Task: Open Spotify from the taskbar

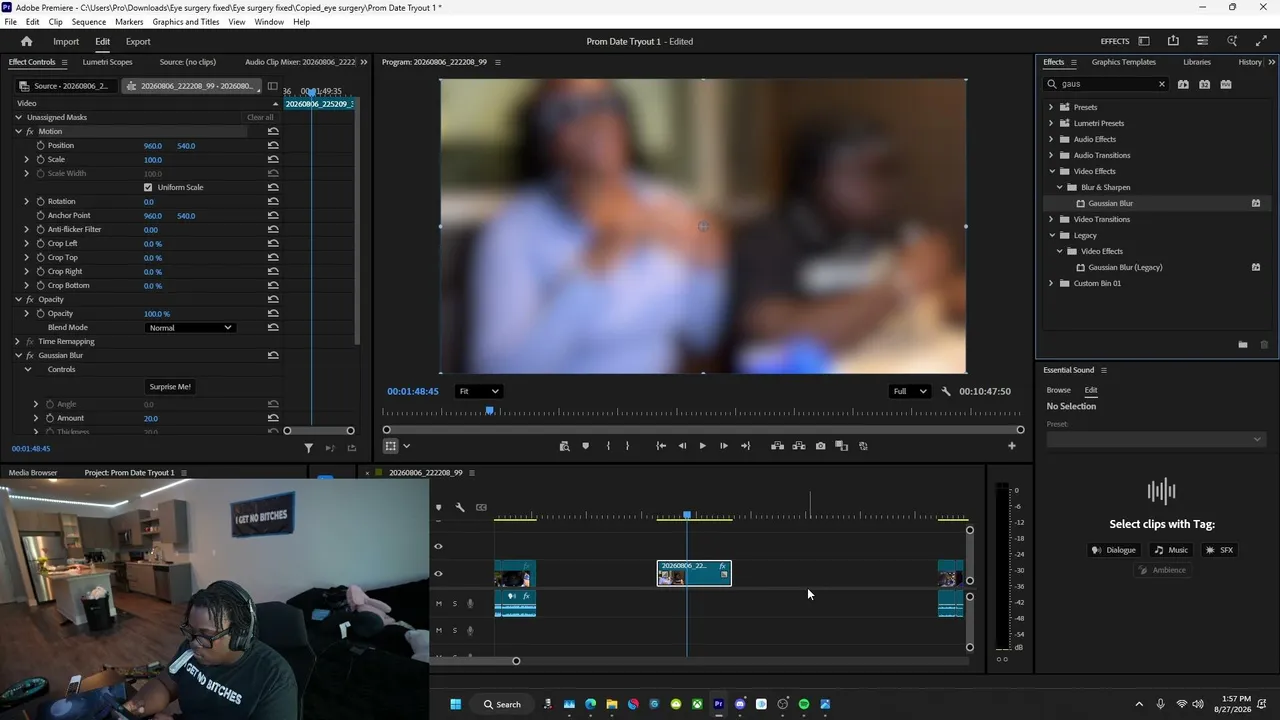Action: [804, 704]
